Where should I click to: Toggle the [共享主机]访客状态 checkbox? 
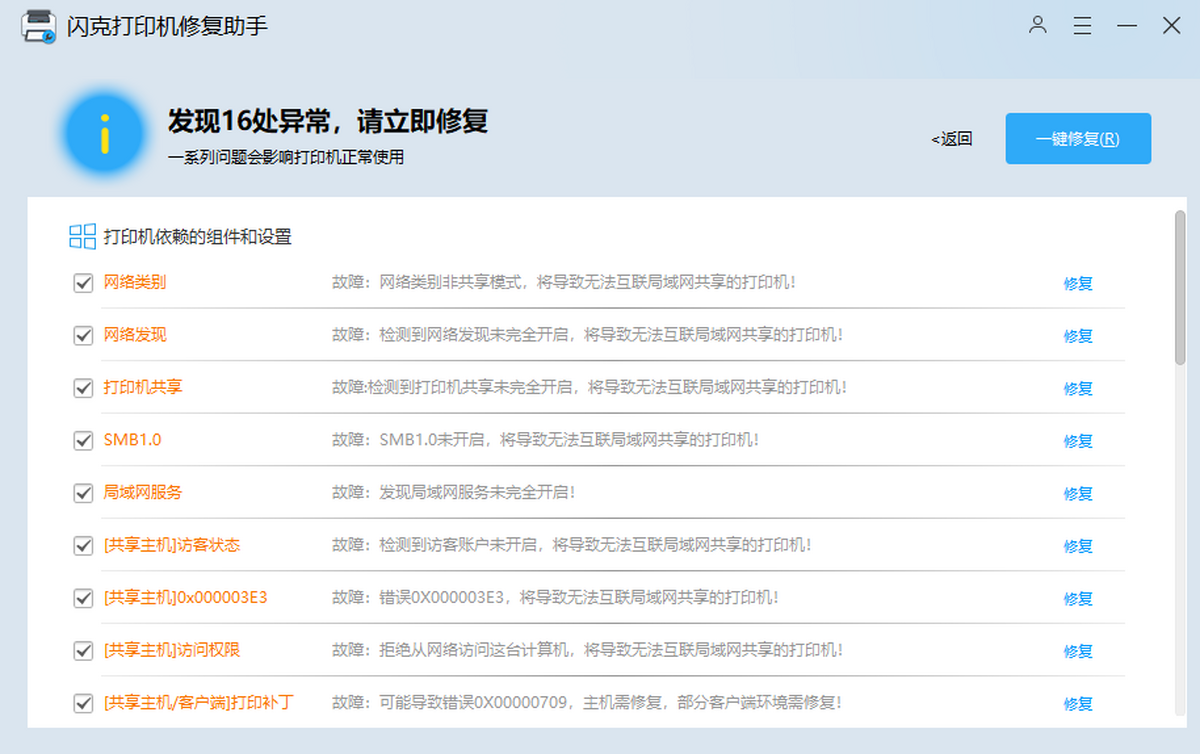[84, 546]
